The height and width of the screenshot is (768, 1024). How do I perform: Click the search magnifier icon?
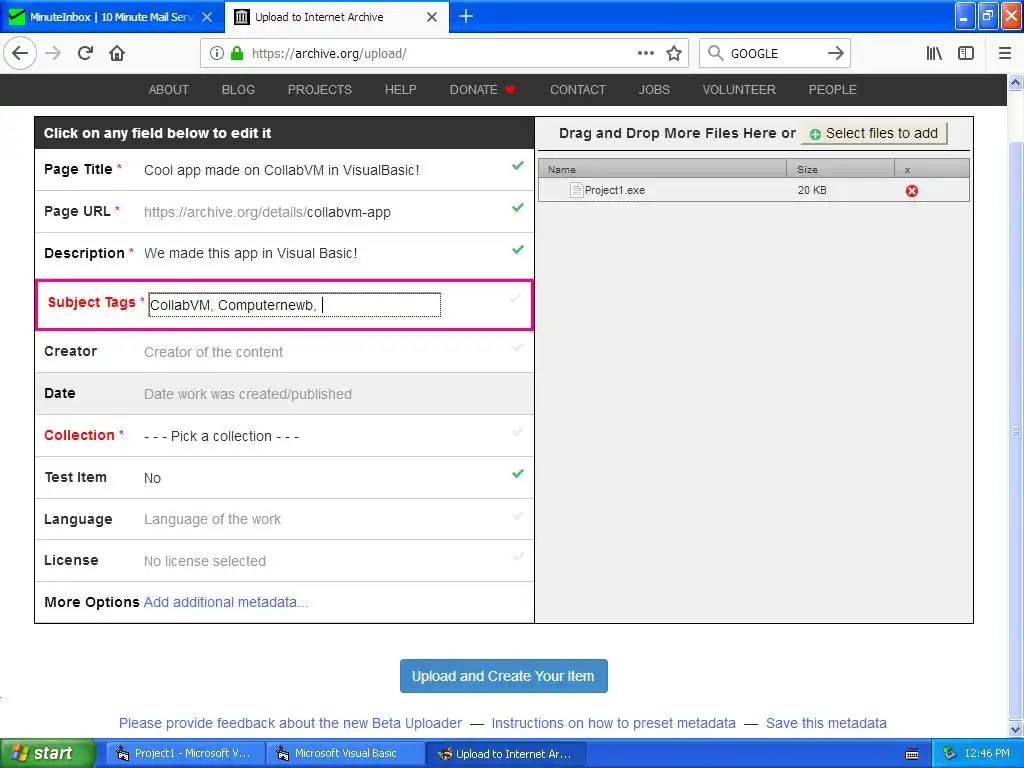pyautogui.click(x=716, y=54)
